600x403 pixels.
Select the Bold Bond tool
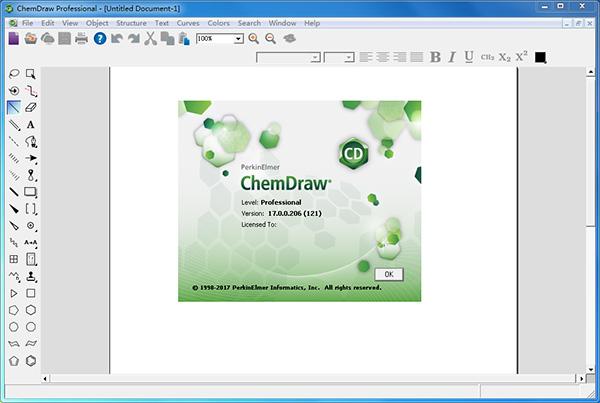click(14, 192)
